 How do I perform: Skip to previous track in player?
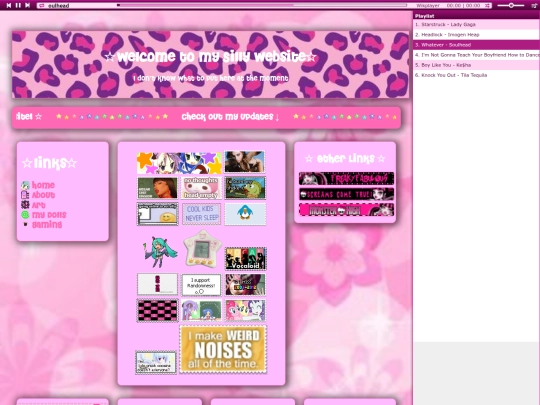(x=9, y=6)
